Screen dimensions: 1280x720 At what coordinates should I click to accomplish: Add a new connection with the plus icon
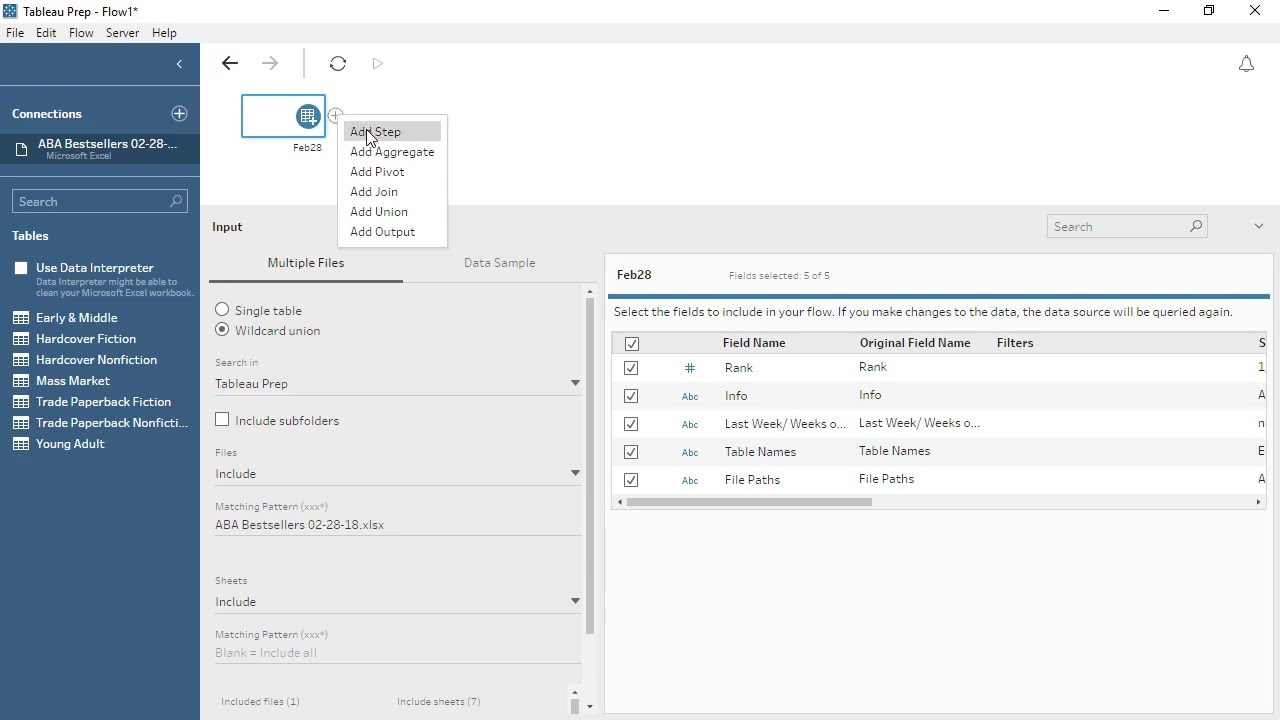tap(179, 114)
